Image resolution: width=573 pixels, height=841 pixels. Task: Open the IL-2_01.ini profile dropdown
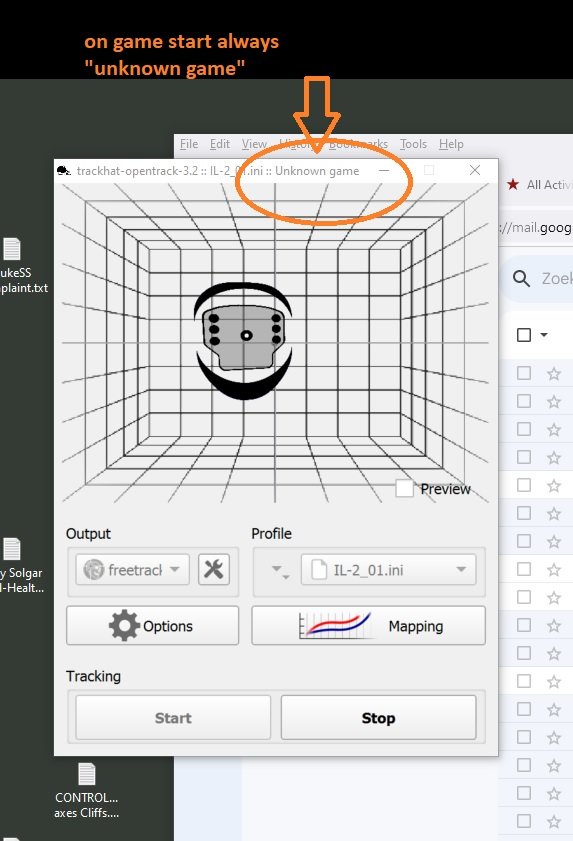coord(388,570)
